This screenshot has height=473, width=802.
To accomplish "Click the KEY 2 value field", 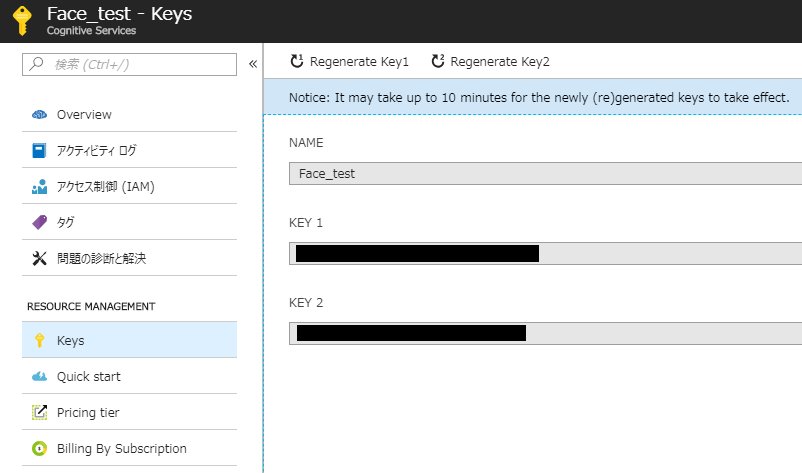I will tap(545, 333).
